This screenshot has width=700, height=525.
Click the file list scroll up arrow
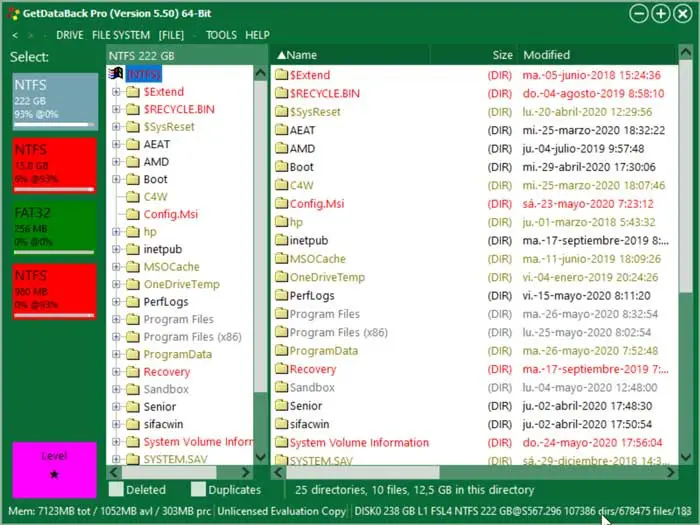[685, 52]
